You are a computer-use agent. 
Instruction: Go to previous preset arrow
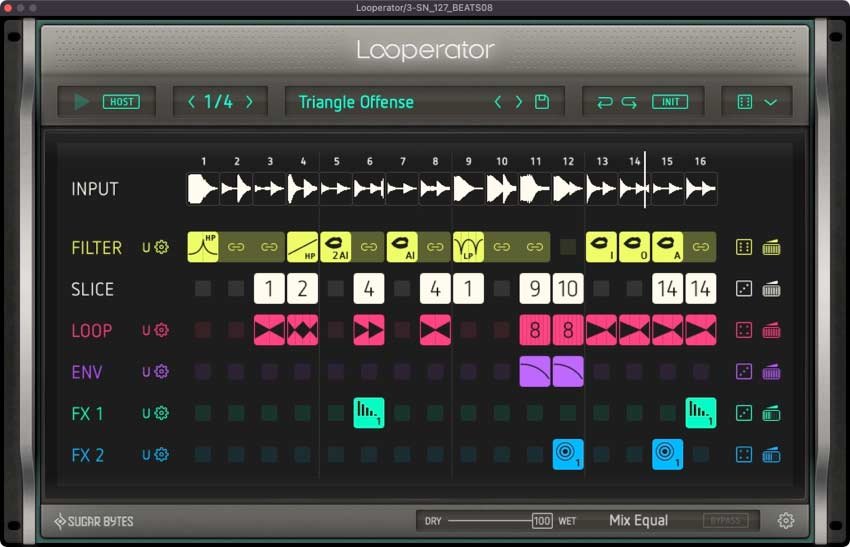(x=498, y=102)
